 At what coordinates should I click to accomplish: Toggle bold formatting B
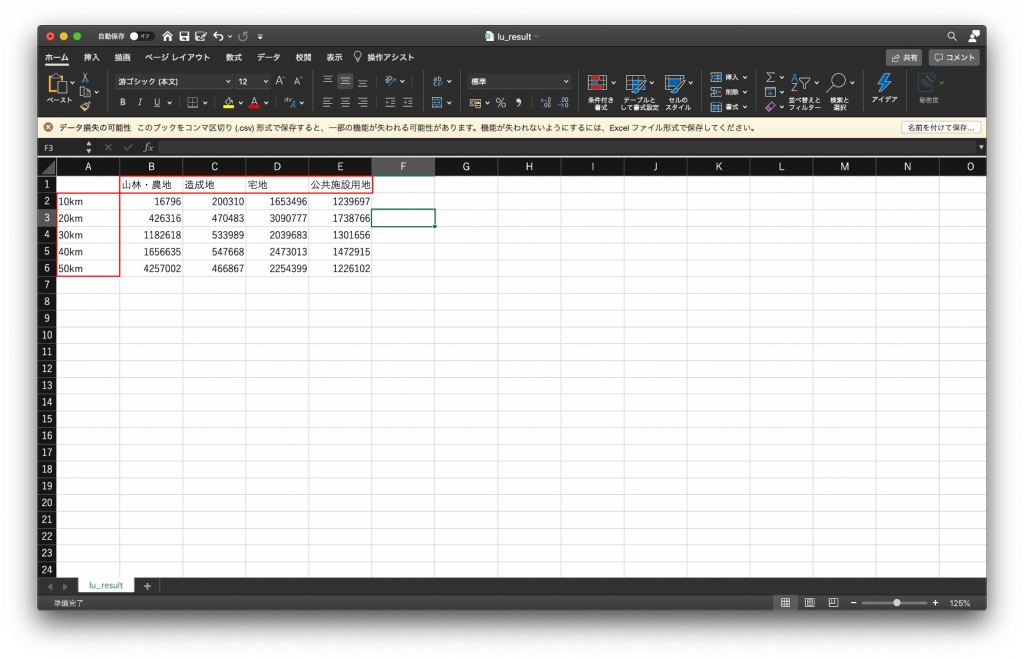click(x=123, y=102)
